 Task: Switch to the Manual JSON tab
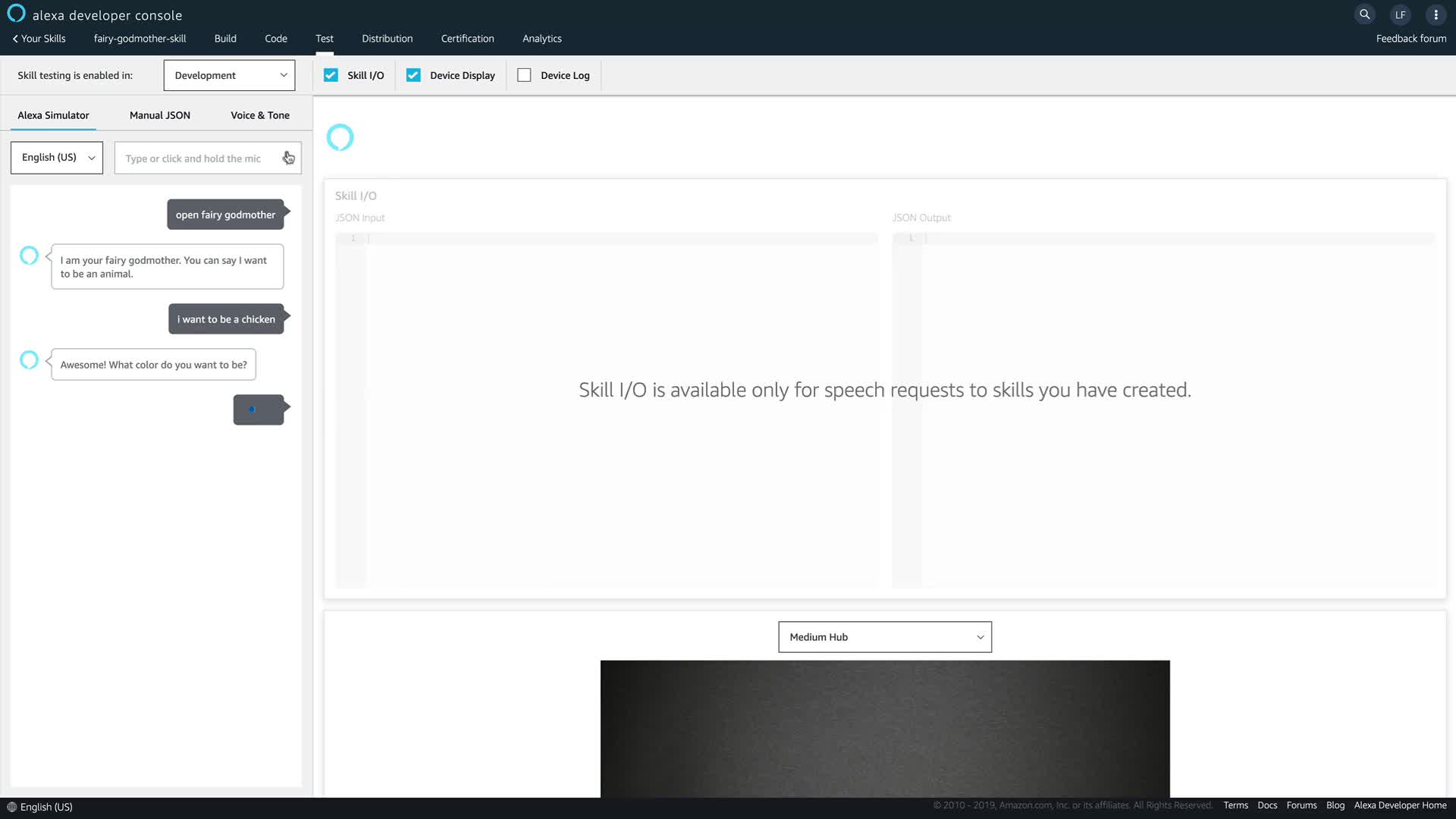tap(159, 115)
